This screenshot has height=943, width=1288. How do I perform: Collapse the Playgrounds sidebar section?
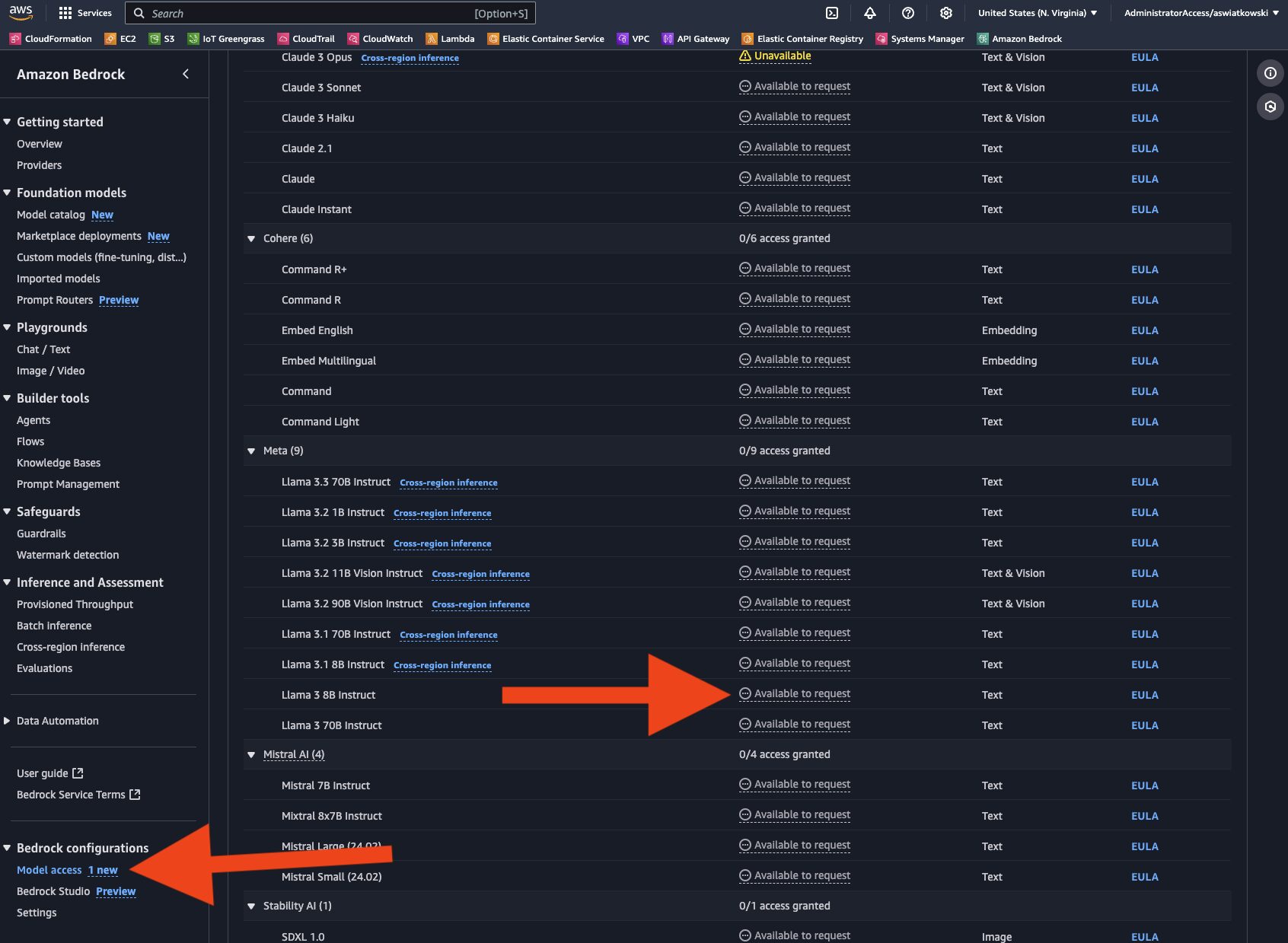7,327
